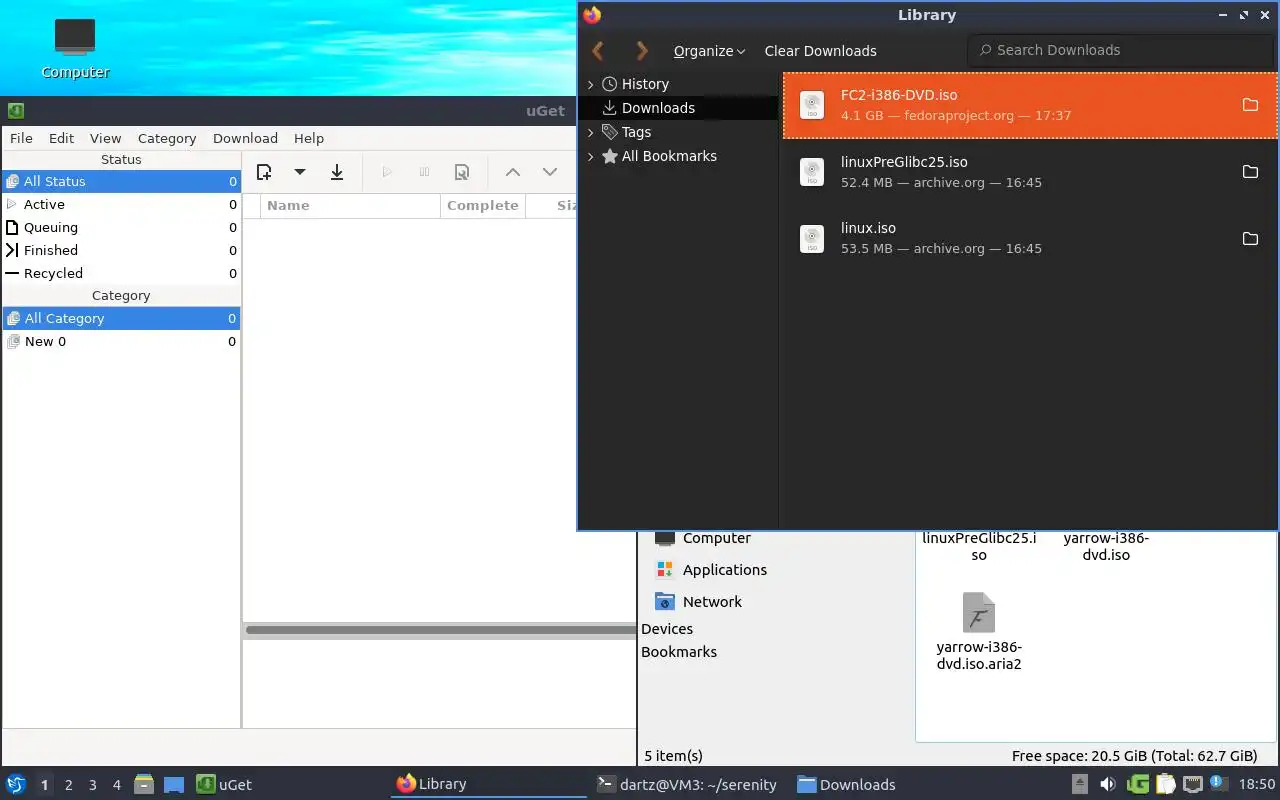Image resolution: width=1280 pixels, height=800 pixels.
Task: Select the Queuing status row in uGet
Action: pos(121,227)
